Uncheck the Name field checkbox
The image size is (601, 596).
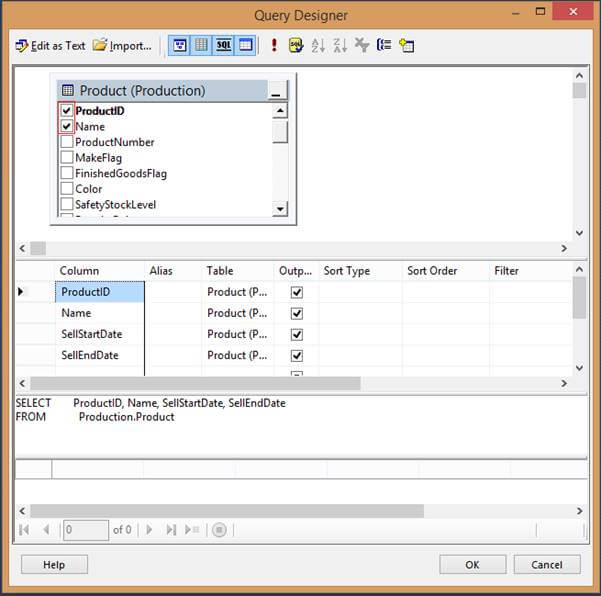click(67, 126)
